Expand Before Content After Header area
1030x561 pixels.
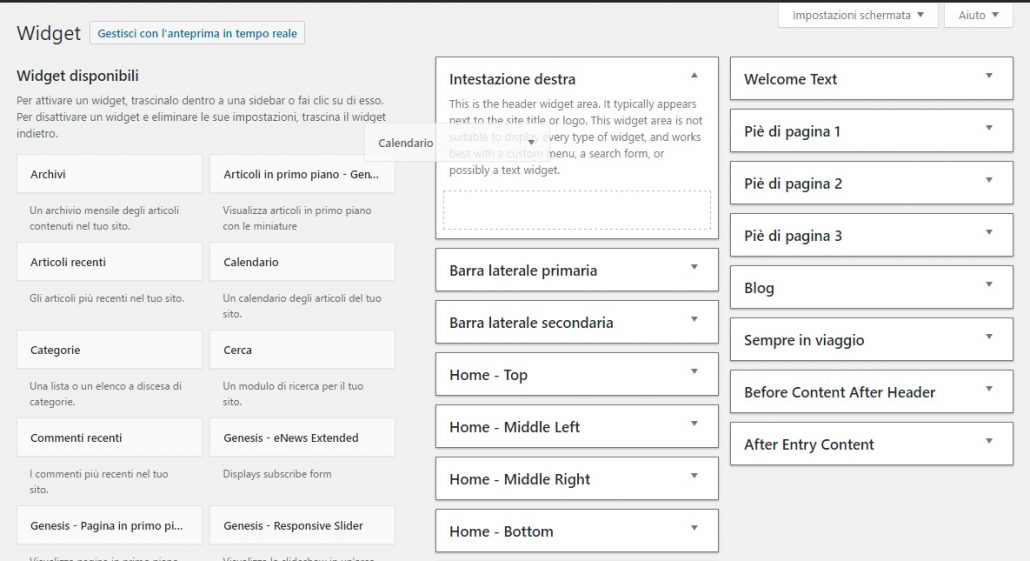click(x=989, y=388)
